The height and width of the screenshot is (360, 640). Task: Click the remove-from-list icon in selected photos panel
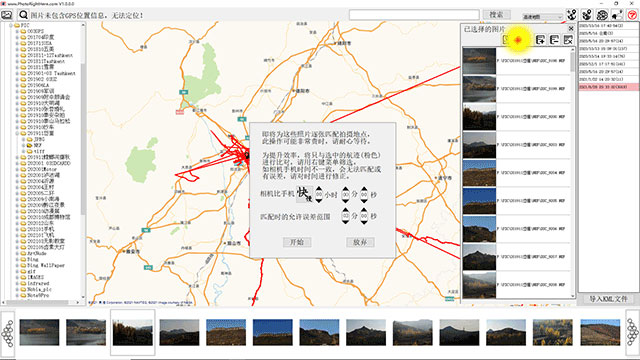554,40
